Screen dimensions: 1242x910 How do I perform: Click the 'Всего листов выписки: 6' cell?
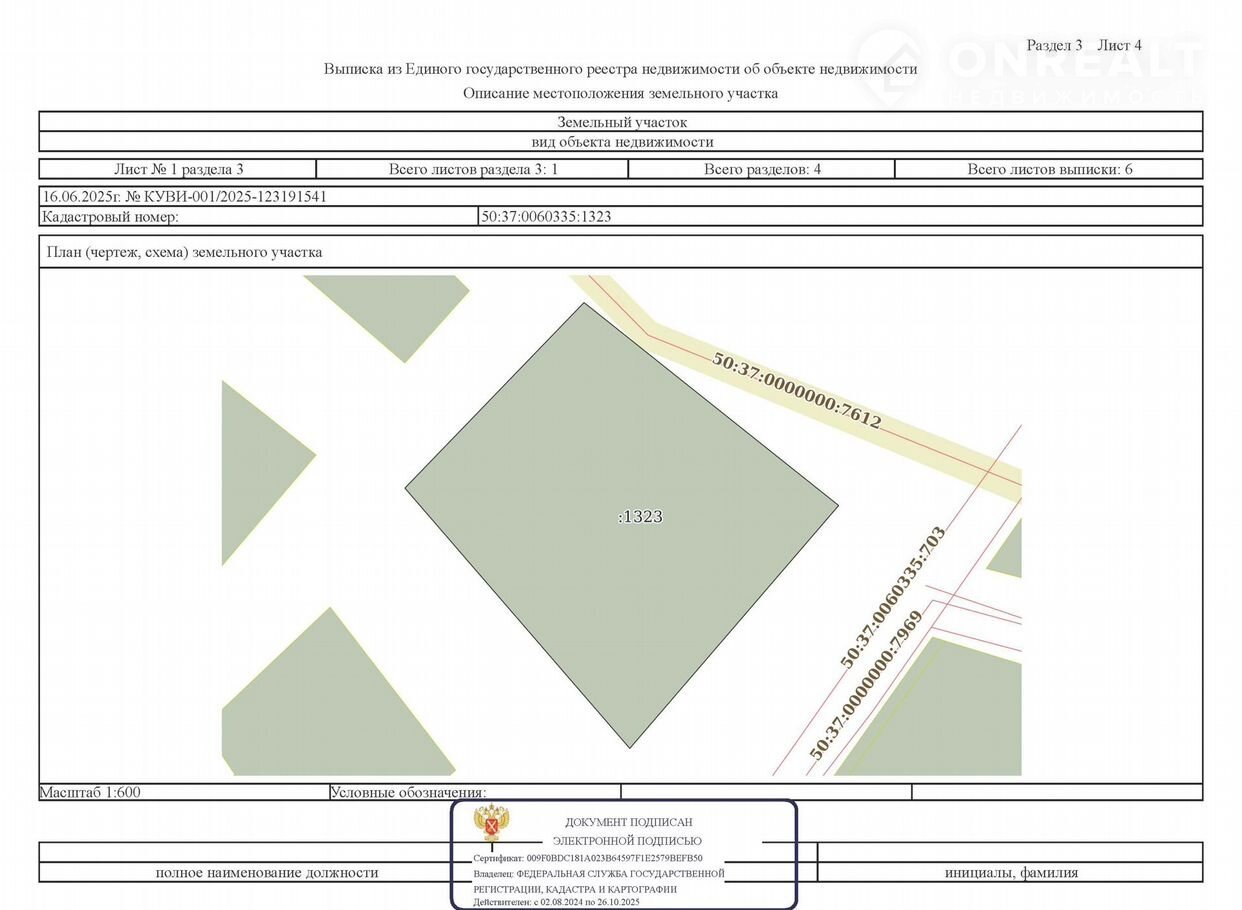tap(1049, 169)
